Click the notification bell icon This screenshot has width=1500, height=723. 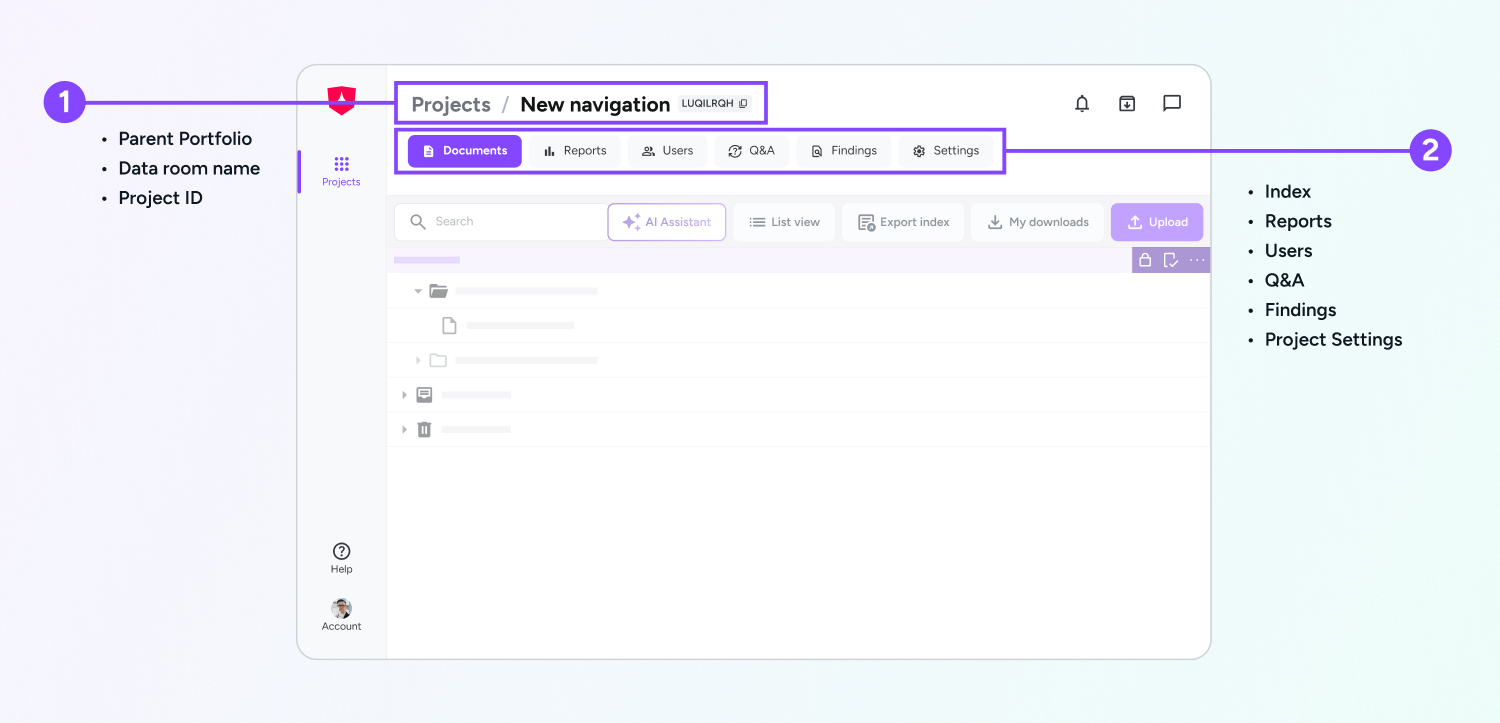coord(1082,103)
